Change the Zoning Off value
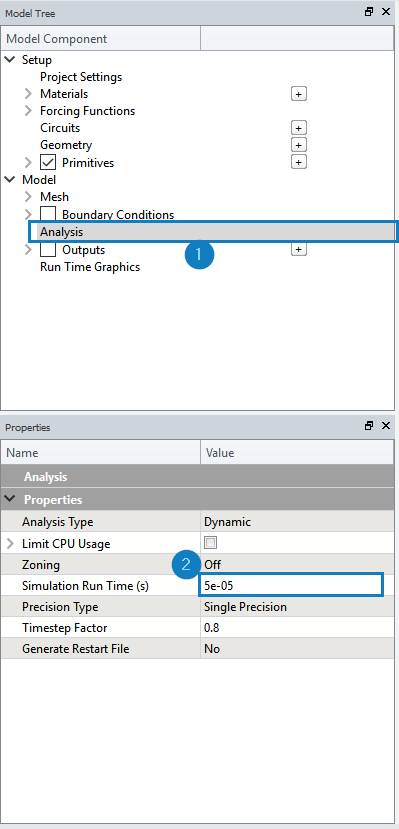Image resolution: width=399 pixels, height=829 pixels. (x=297, y=565)
